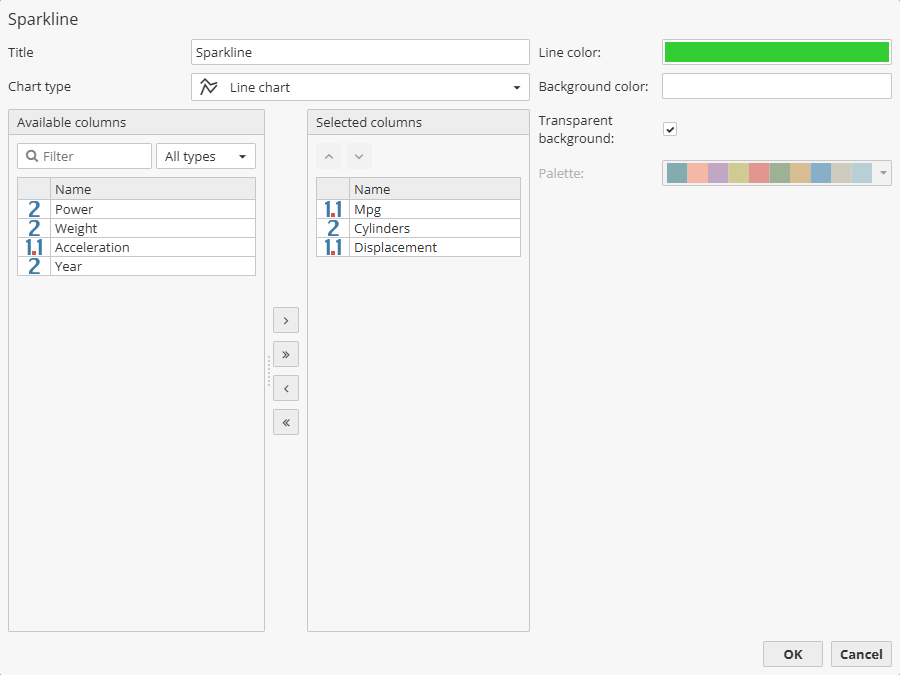900x675 pixels.
Task: Click the numeric type icon beside Power
Action: click(x=33, y=209)
